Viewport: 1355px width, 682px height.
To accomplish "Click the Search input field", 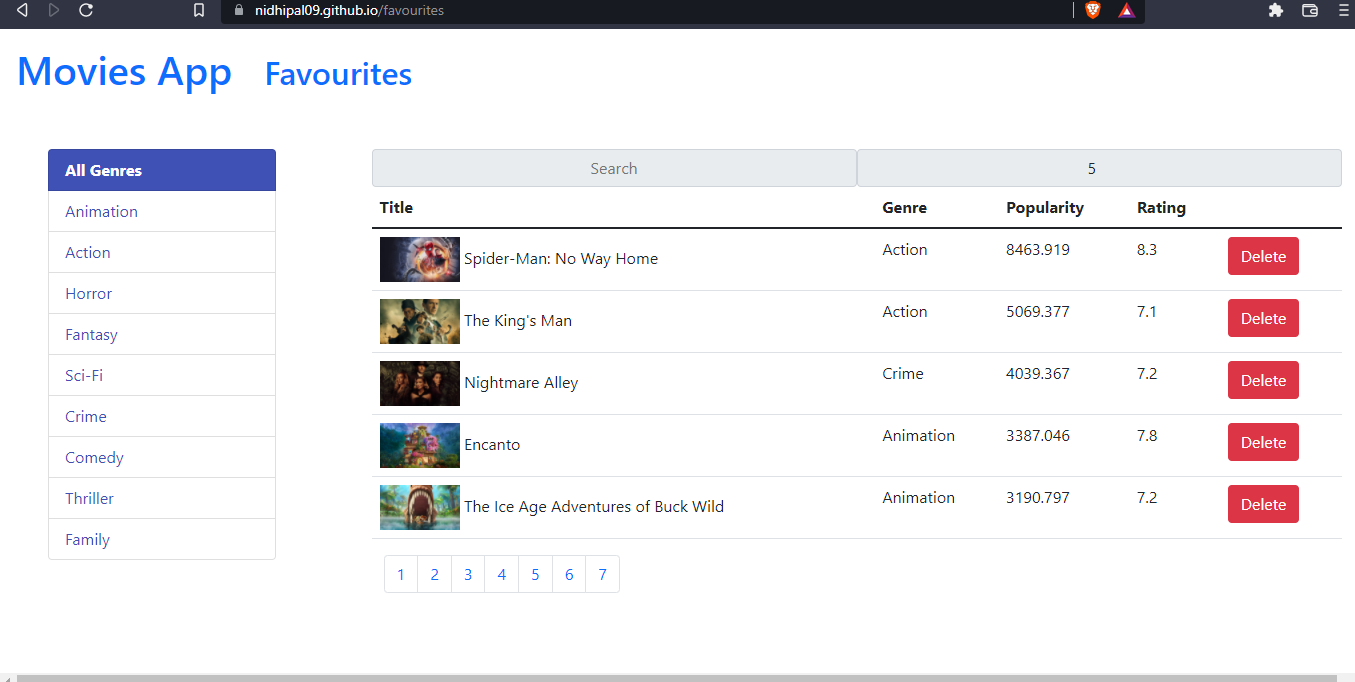I will click(613, 169).
